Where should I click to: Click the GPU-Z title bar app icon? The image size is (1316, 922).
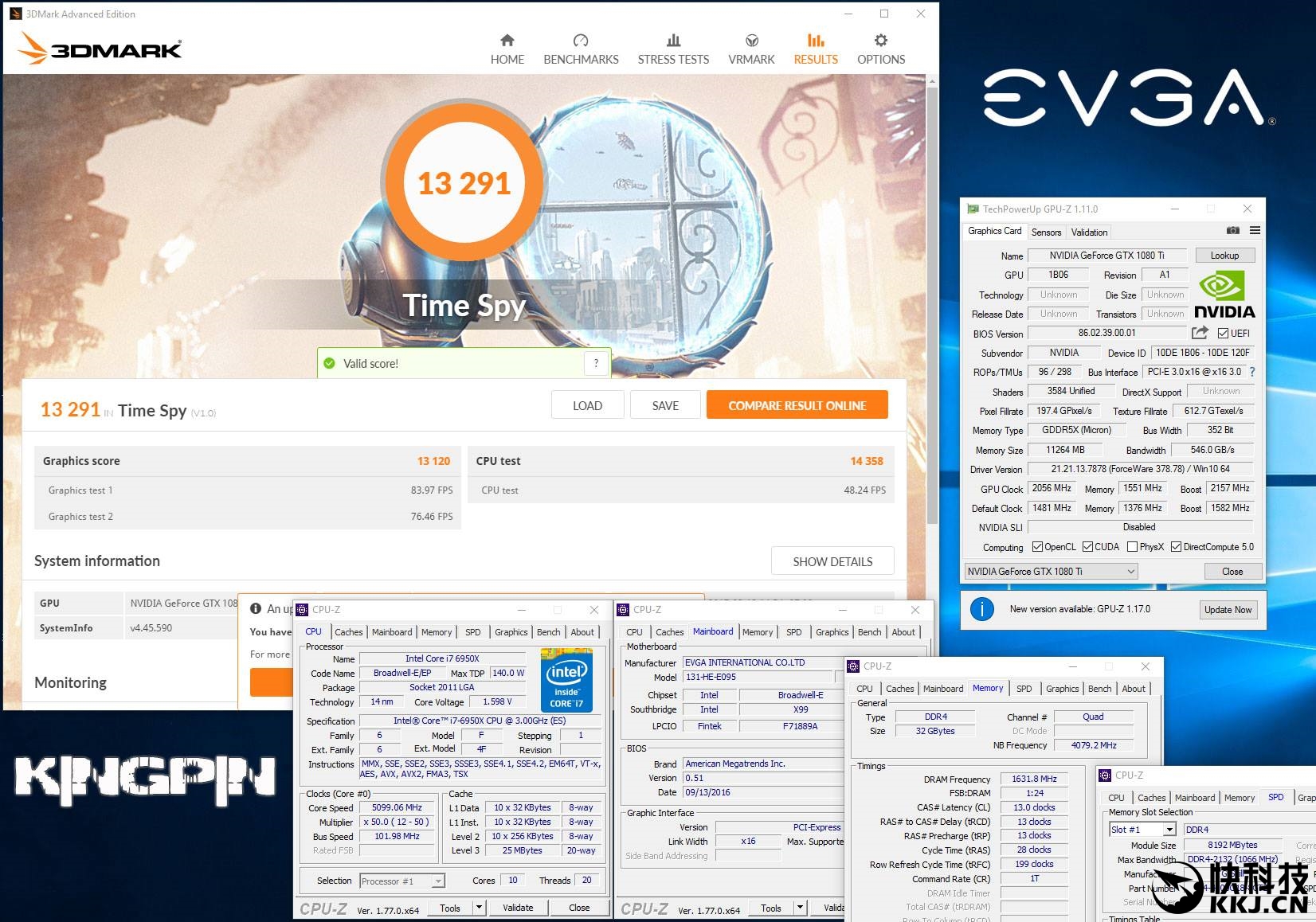tap(973, 209)
